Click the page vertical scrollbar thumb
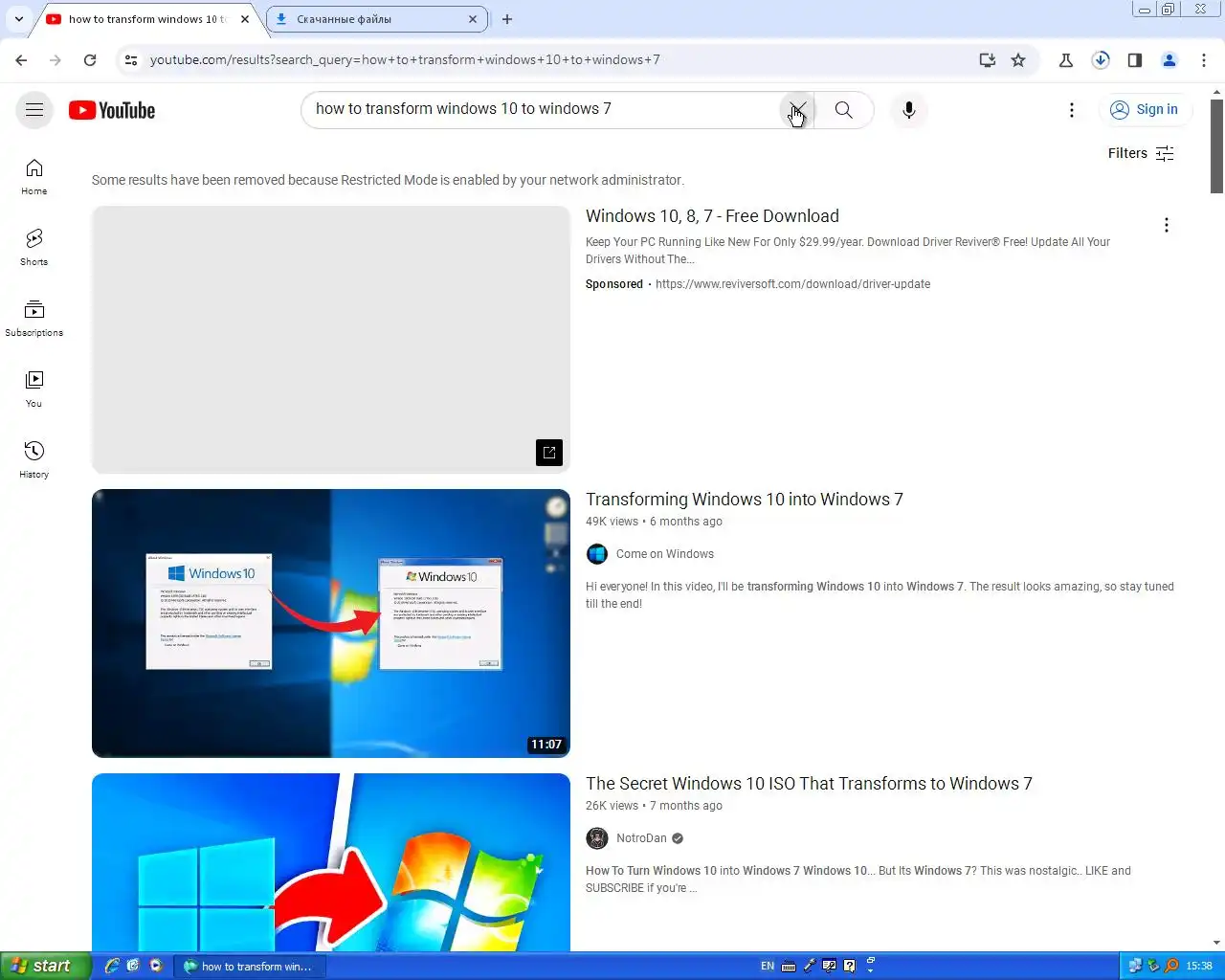1225x980 pixels. point(1217,145)
